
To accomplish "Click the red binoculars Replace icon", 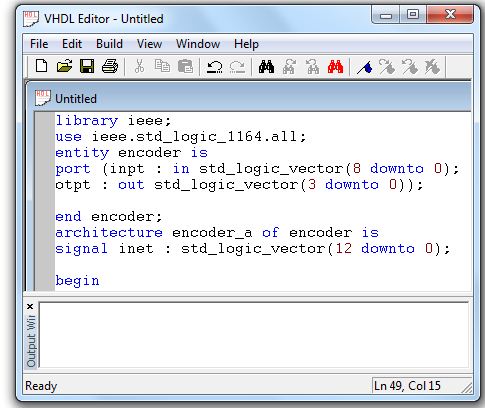I will (335, 67).
